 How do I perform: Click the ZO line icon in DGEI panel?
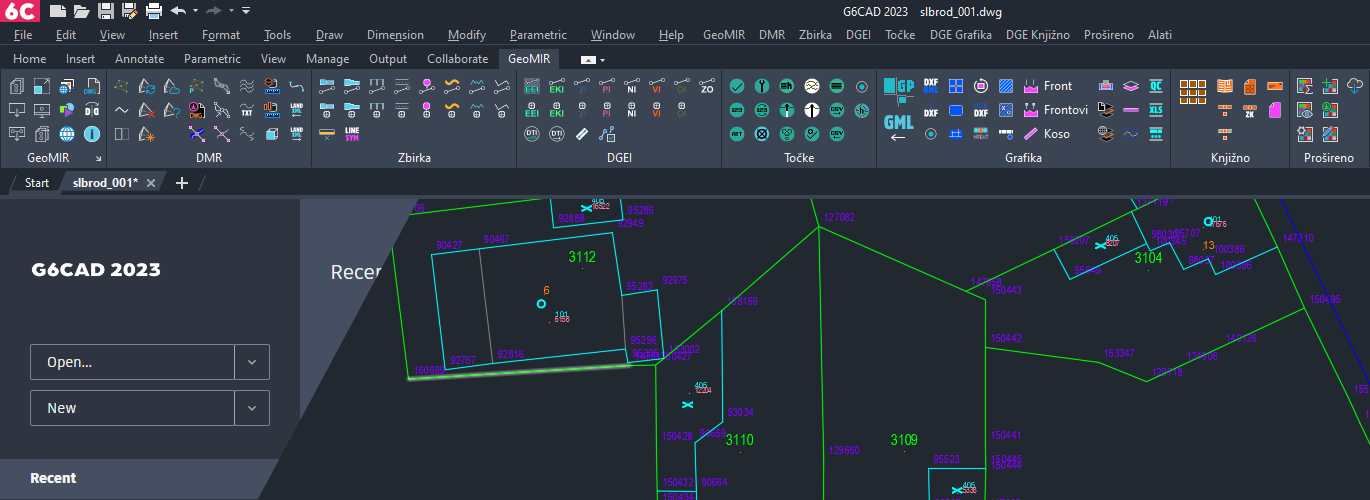click(707, 86)
